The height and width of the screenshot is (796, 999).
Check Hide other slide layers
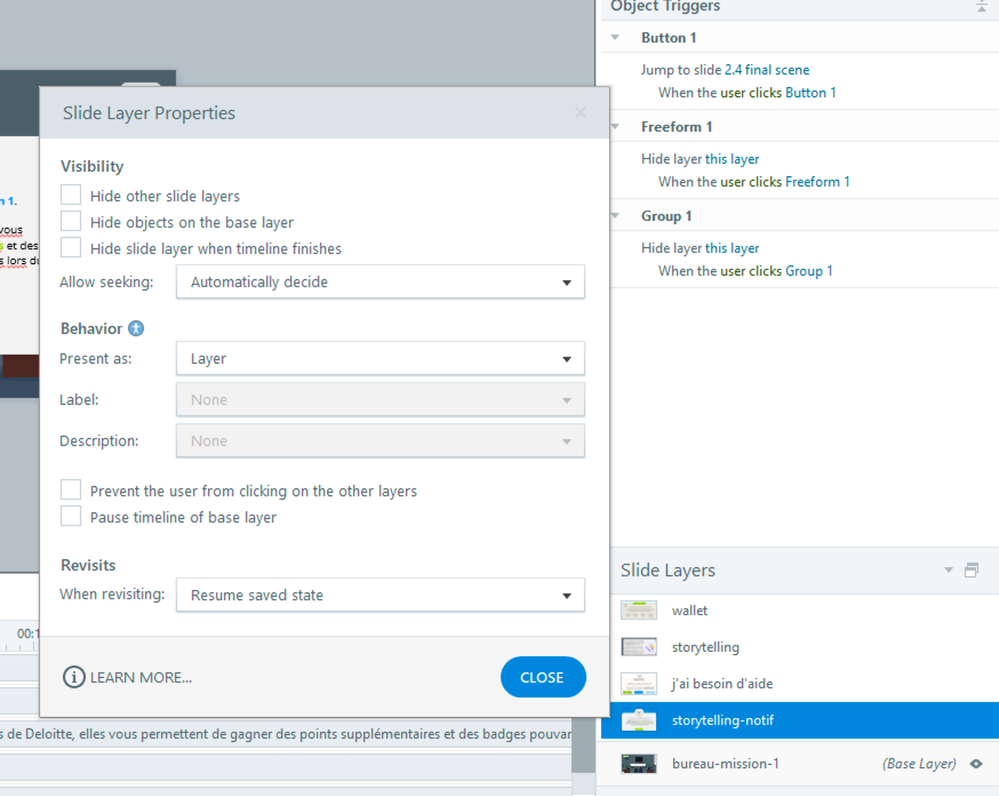coord(71,195)
